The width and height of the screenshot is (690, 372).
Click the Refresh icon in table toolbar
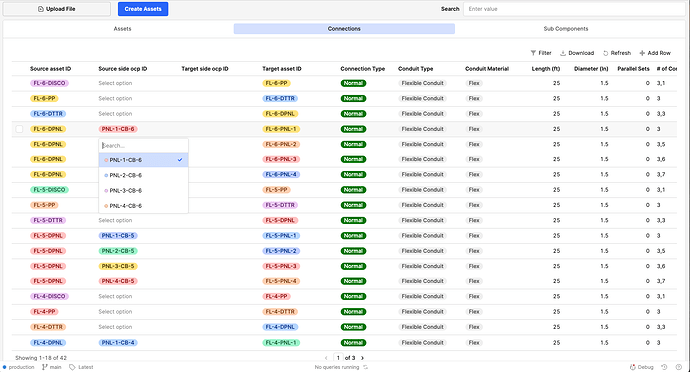pyautogui.click(x=606, y=53)
